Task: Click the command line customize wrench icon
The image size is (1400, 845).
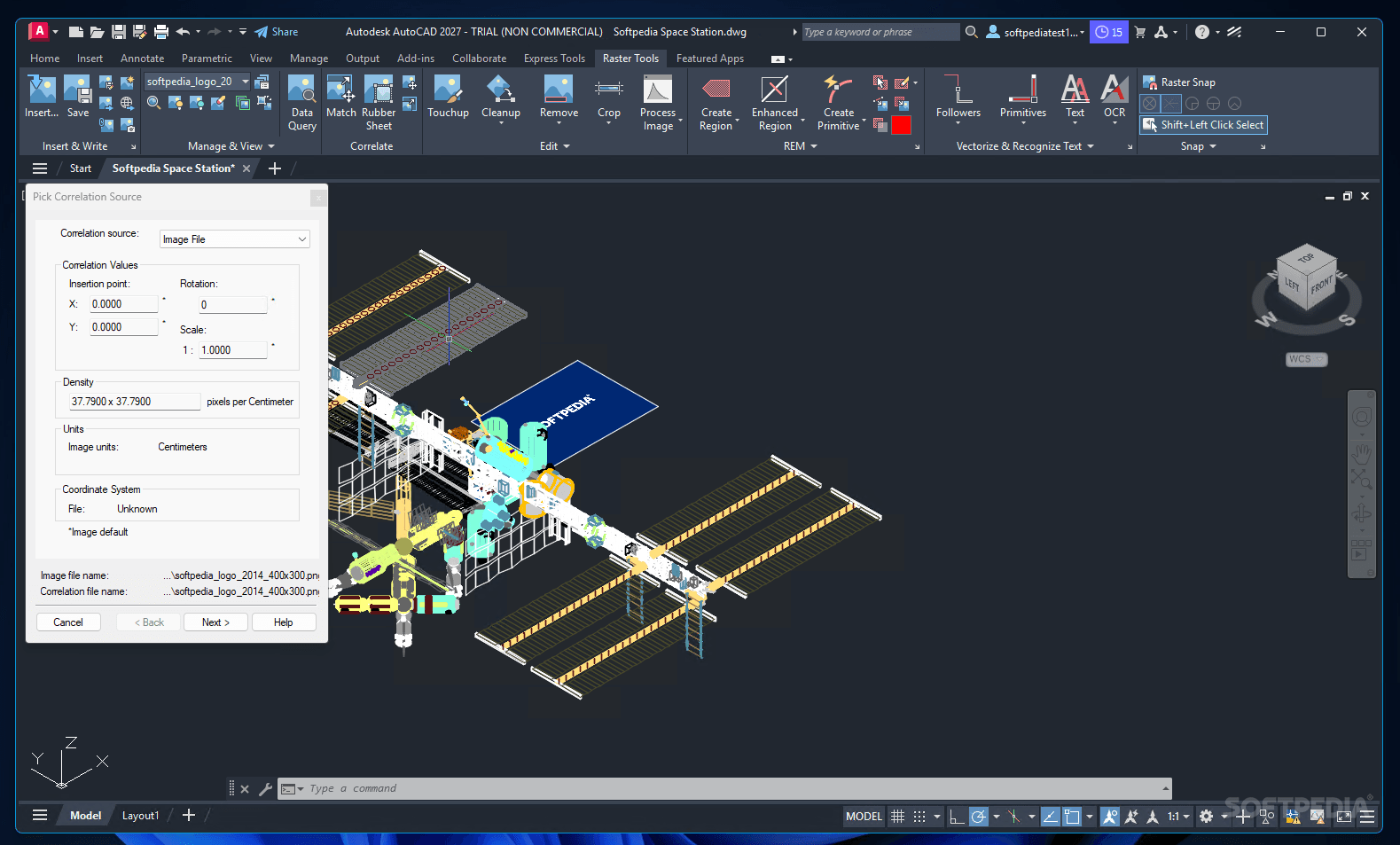Action: (x=265, y=789)
